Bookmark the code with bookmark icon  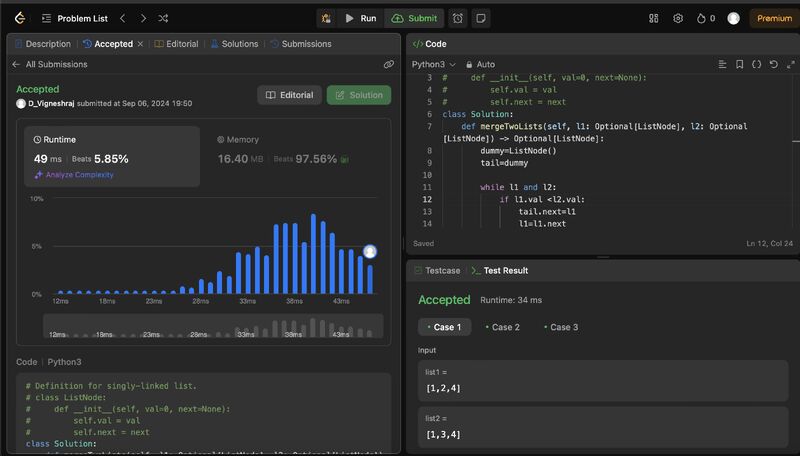click(x=740, y=64)
